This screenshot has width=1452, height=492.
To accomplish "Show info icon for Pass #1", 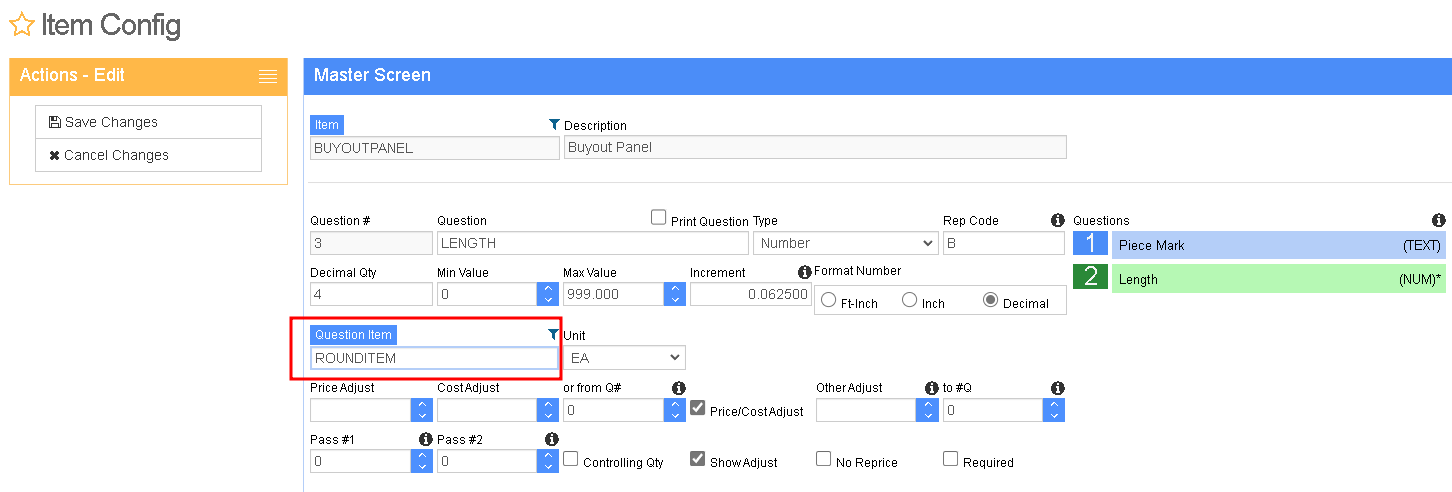I will click(425, 439).
